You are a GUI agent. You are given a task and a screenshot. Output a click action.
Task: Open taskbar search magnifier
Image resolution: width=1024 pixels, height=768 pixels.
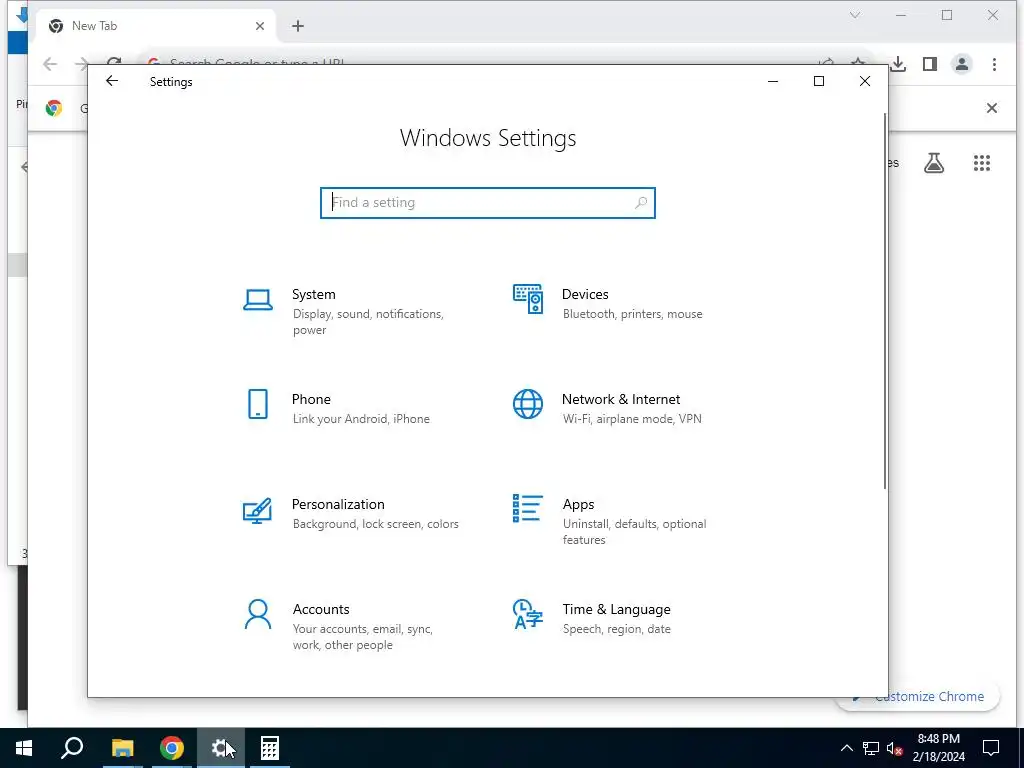72,748
